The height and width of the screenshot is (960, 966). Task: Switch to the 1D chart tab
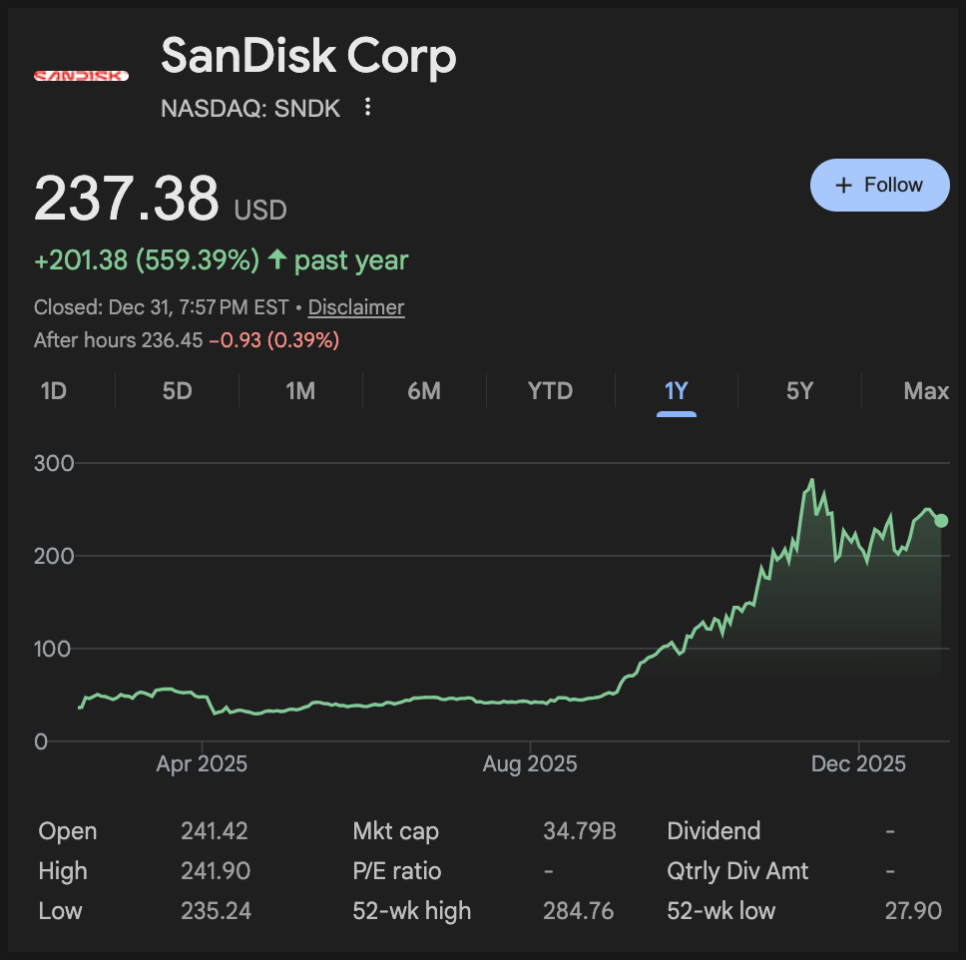pos(53,391)
